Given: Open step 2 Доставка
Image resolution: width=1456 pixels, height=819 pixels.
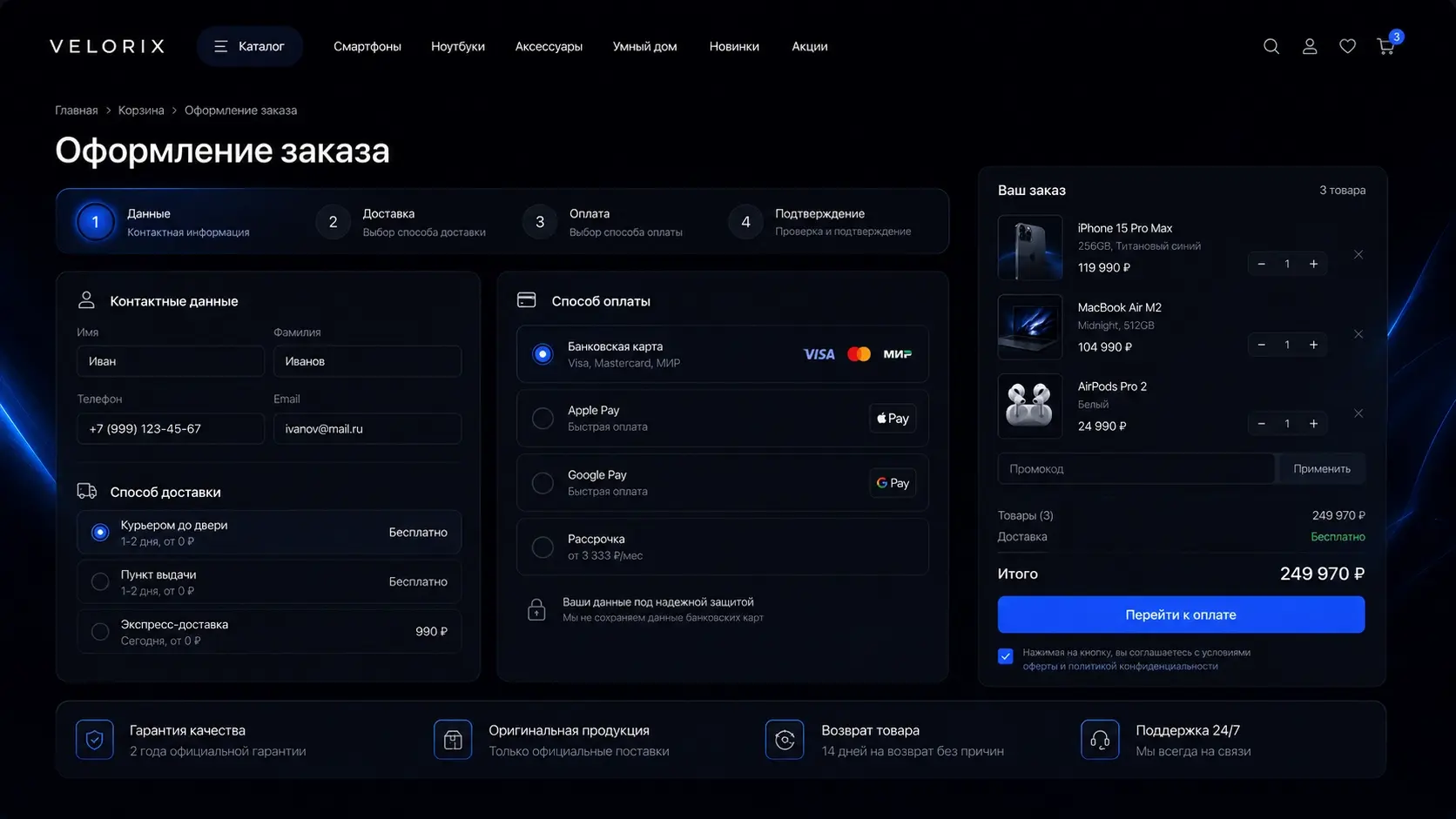Looking at the screenshot, I should (x=401, y=222).
